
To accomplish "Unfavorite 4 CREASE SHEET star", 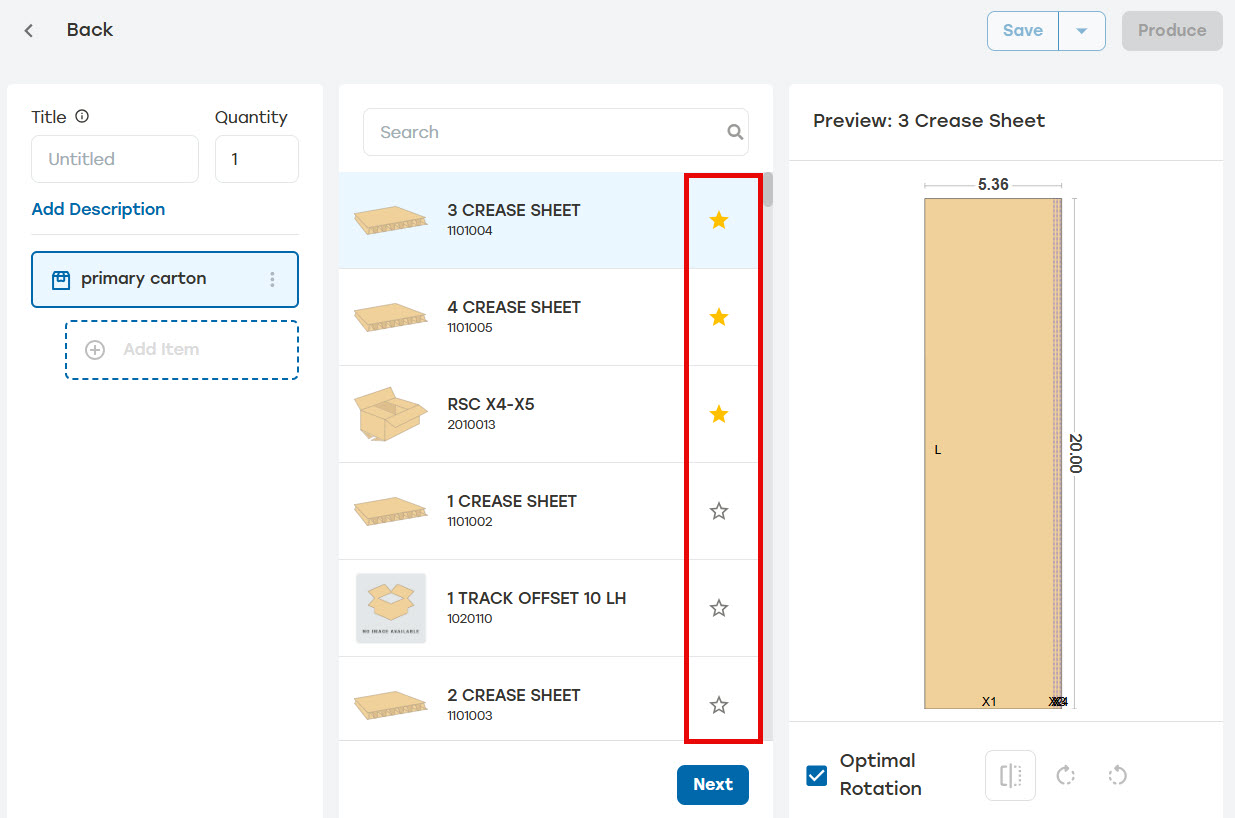I will click(718, 317).
